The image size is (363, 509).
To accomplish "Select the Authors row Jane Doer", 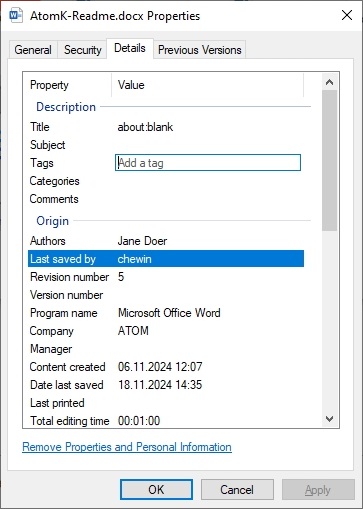I will click(166, 241).
